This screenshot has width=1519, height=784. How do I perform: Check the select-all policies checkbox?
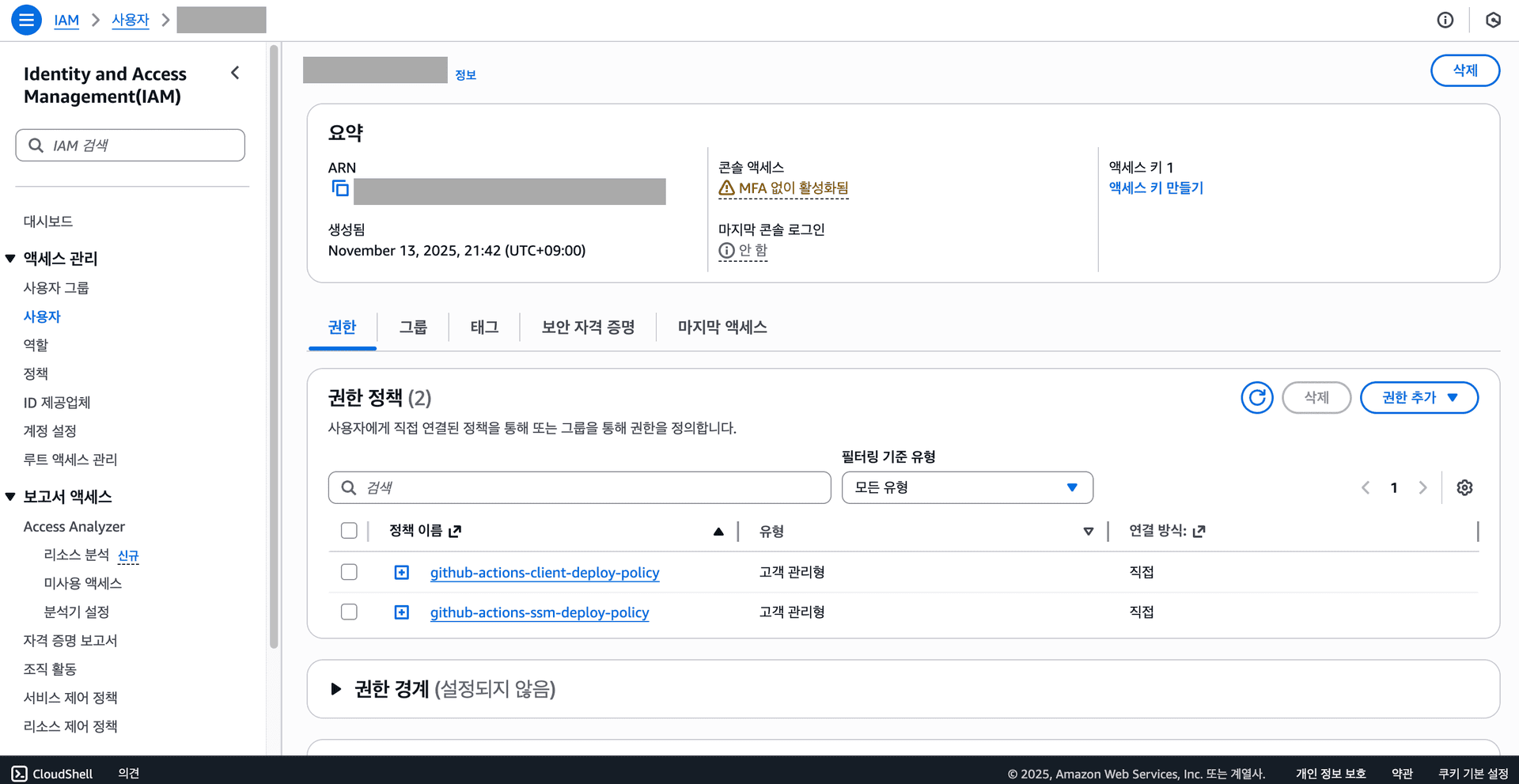[349, 530]
